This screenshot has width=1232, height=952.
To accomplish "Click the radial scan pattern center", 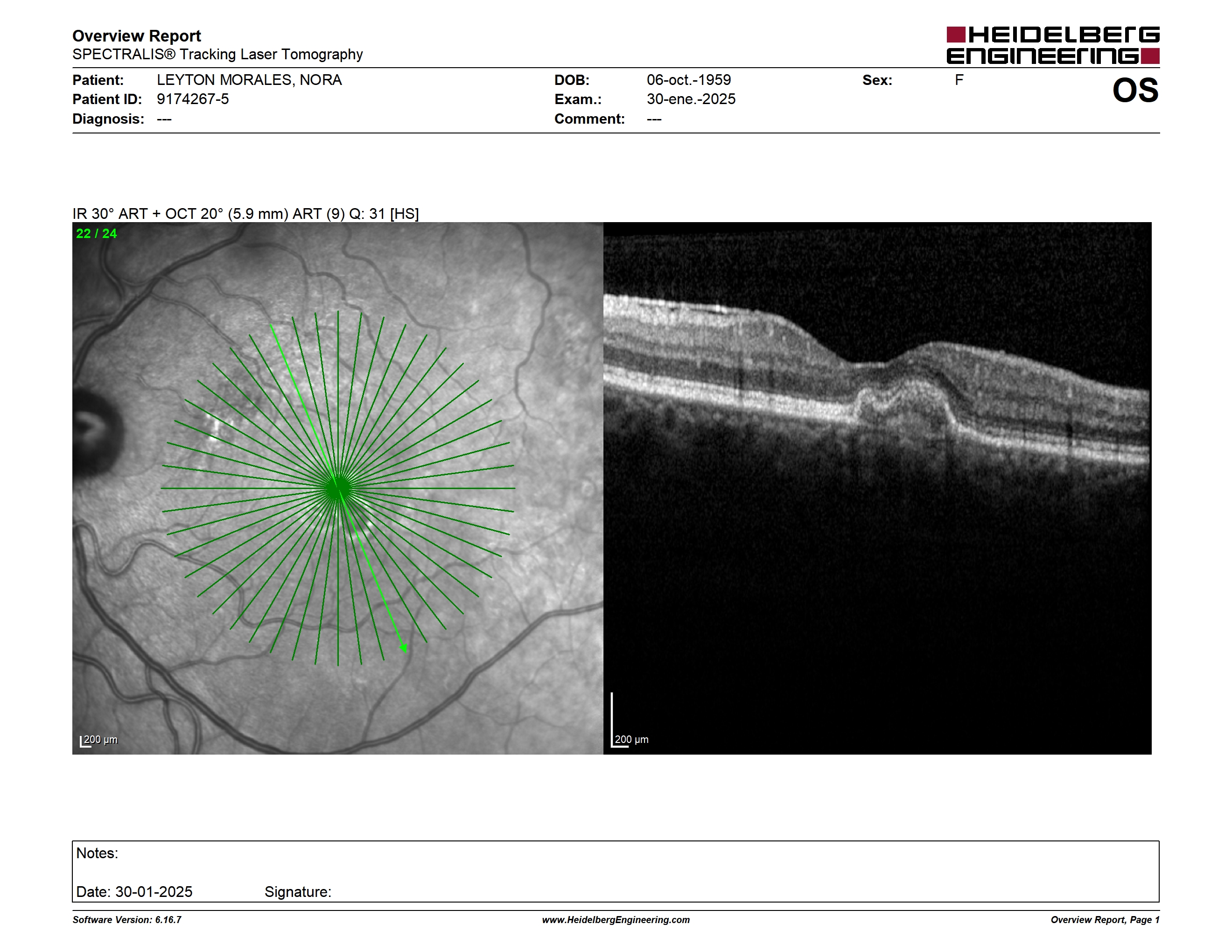I will click(x=338, y=488).
